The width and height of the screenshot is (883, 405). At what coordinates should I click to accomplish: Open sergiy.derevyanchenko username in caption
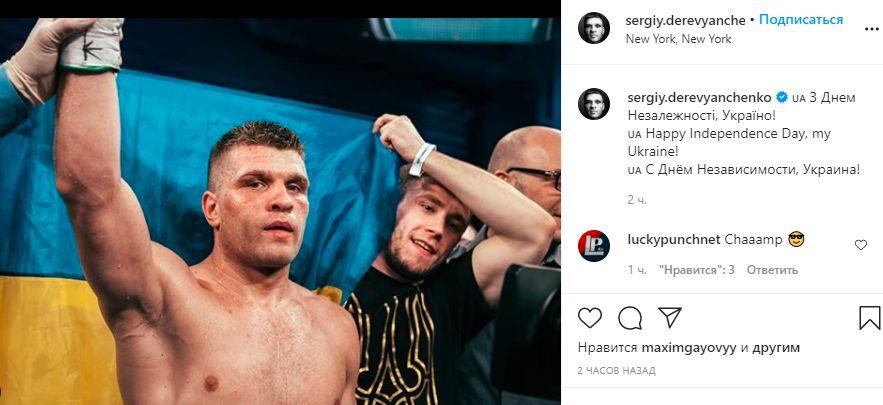[x=699, y=97]
